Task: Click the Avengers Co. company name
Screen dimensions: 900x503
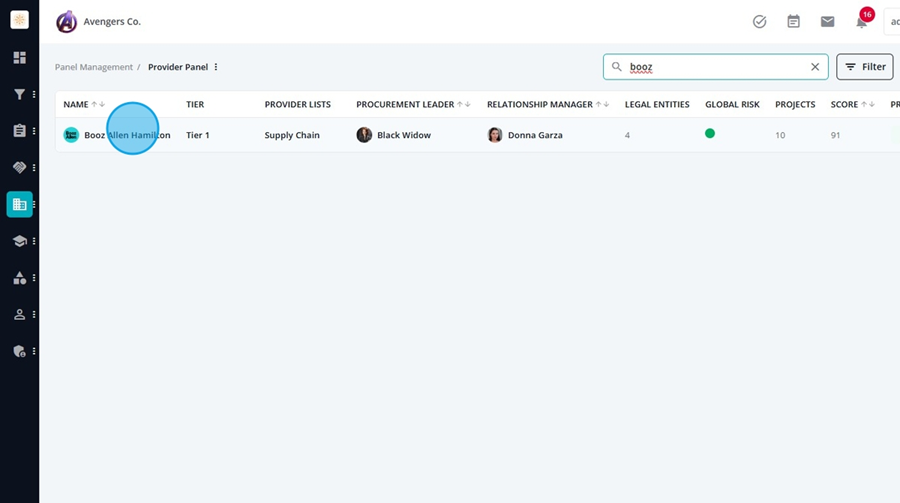Action: coord(112,22)
